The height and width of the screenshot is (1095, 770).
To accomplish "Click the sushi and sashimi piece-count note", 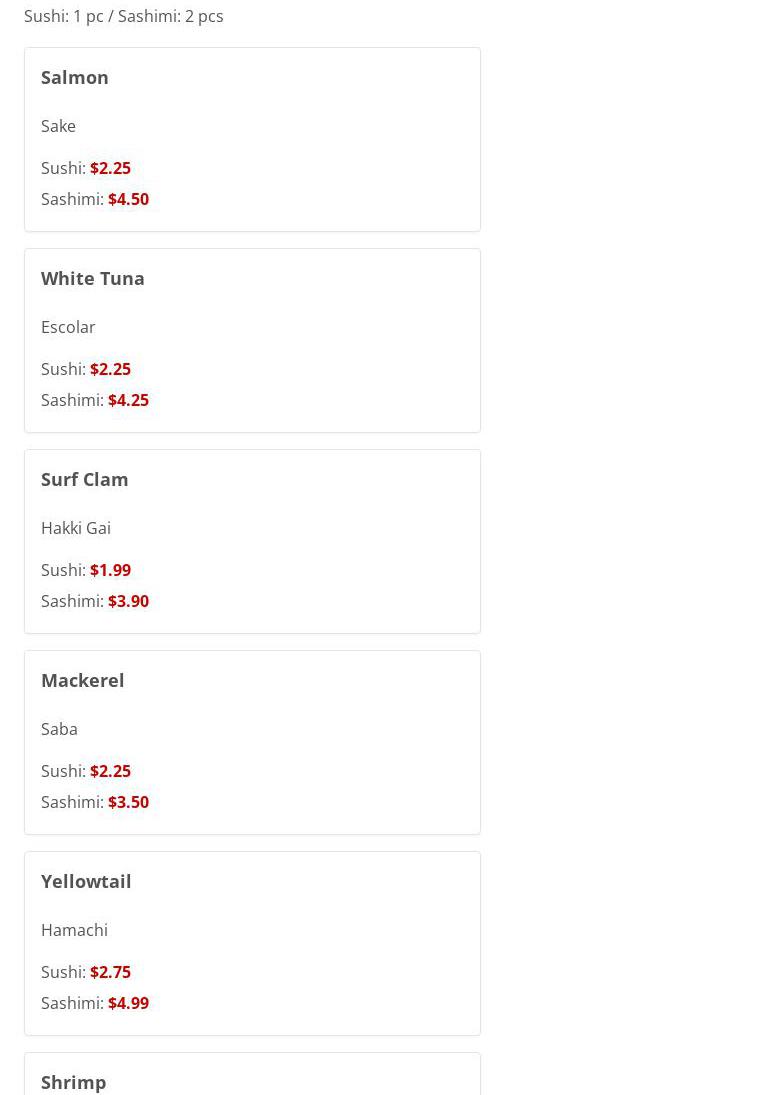I will (124, 16).
